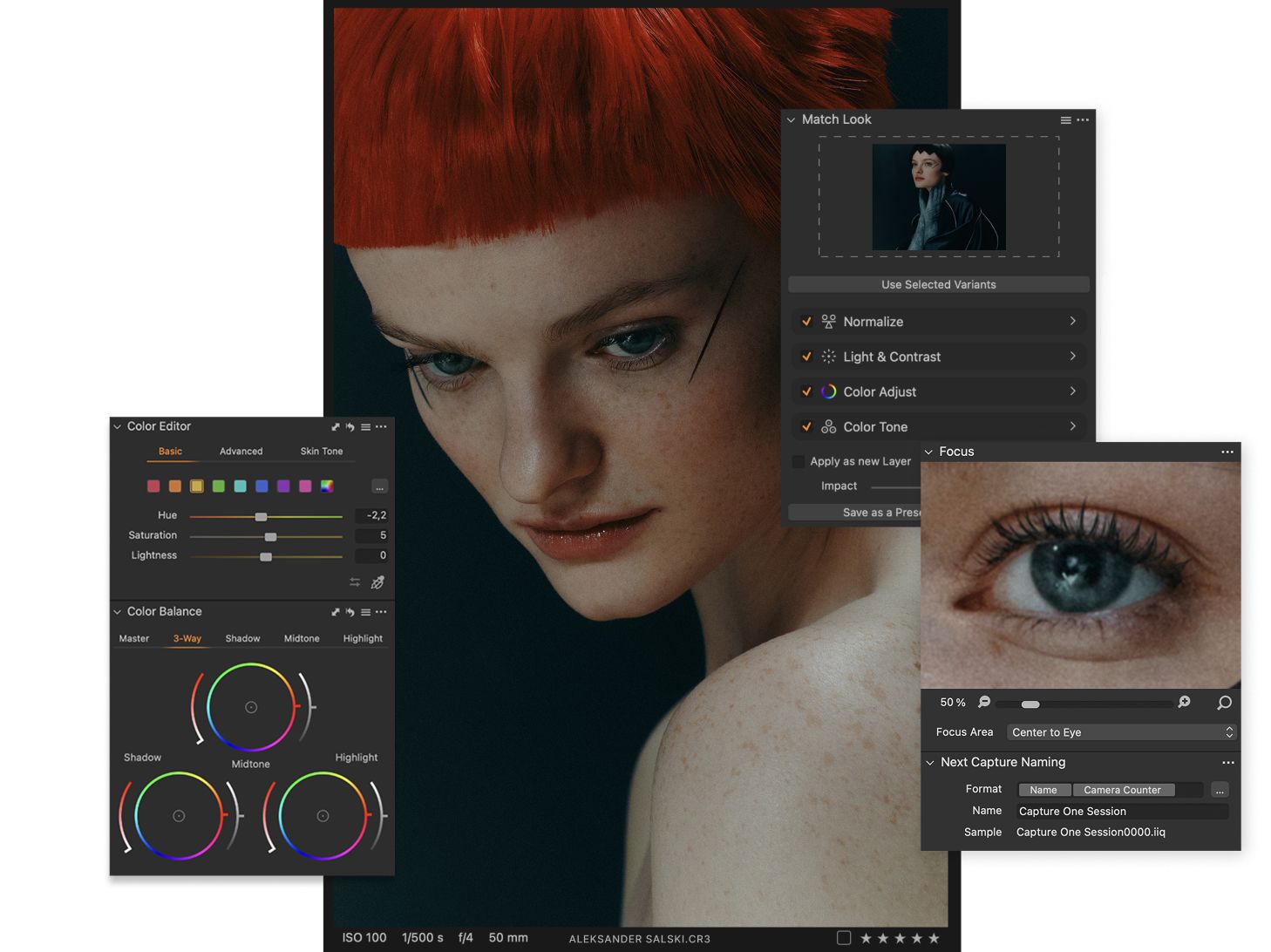This screenshot has height=952, width=1271.
Task: Open the Shadow tab in Color Balance
Action: click(242, 638)
